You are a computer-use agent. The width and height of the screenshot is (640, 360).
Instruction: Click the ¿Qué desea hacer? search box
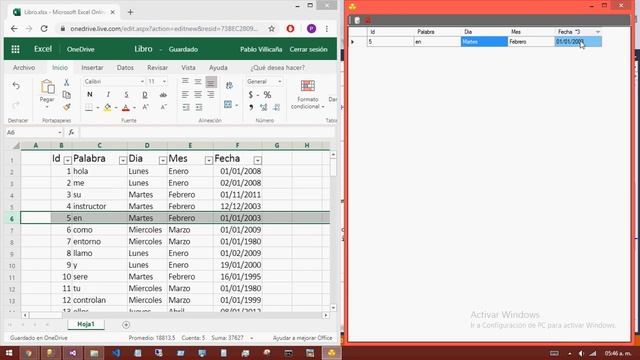click(x=278, y=68)
